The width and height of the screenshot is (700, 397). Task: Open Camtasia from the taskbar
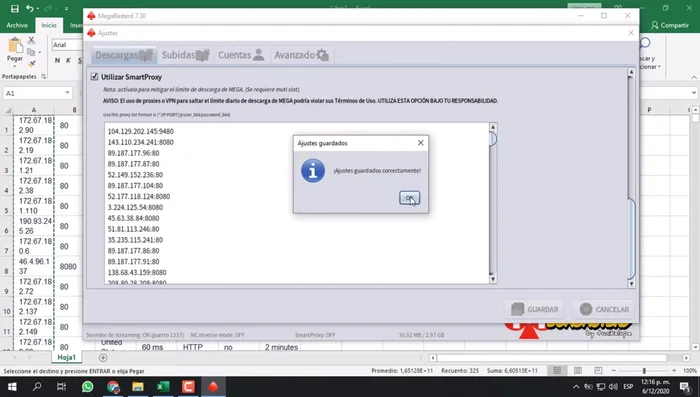pos(188,387)
